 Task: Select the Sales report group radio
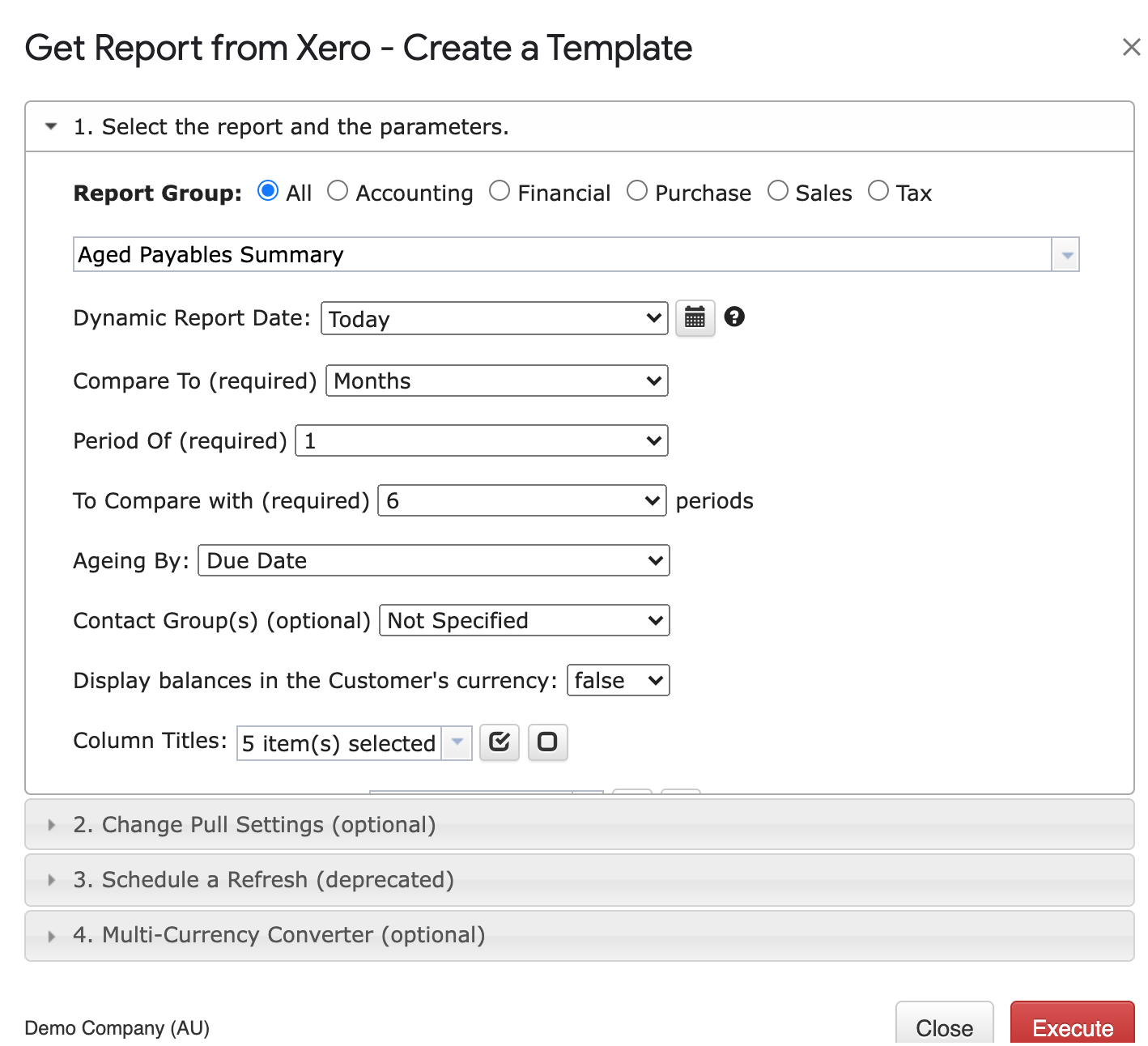[778, 191]
